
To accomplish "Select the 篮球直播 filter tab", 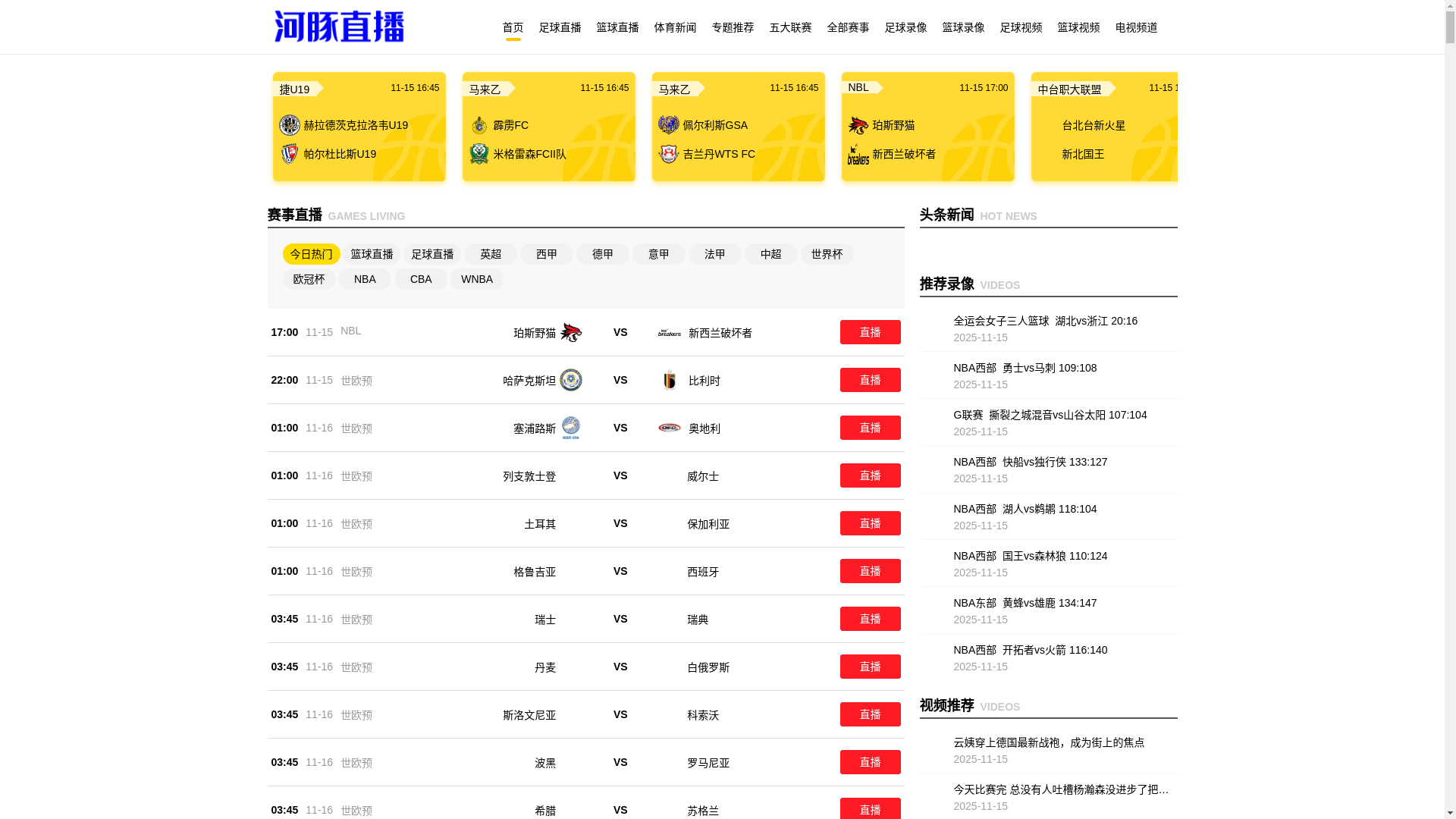I will [x=372, y=254].
